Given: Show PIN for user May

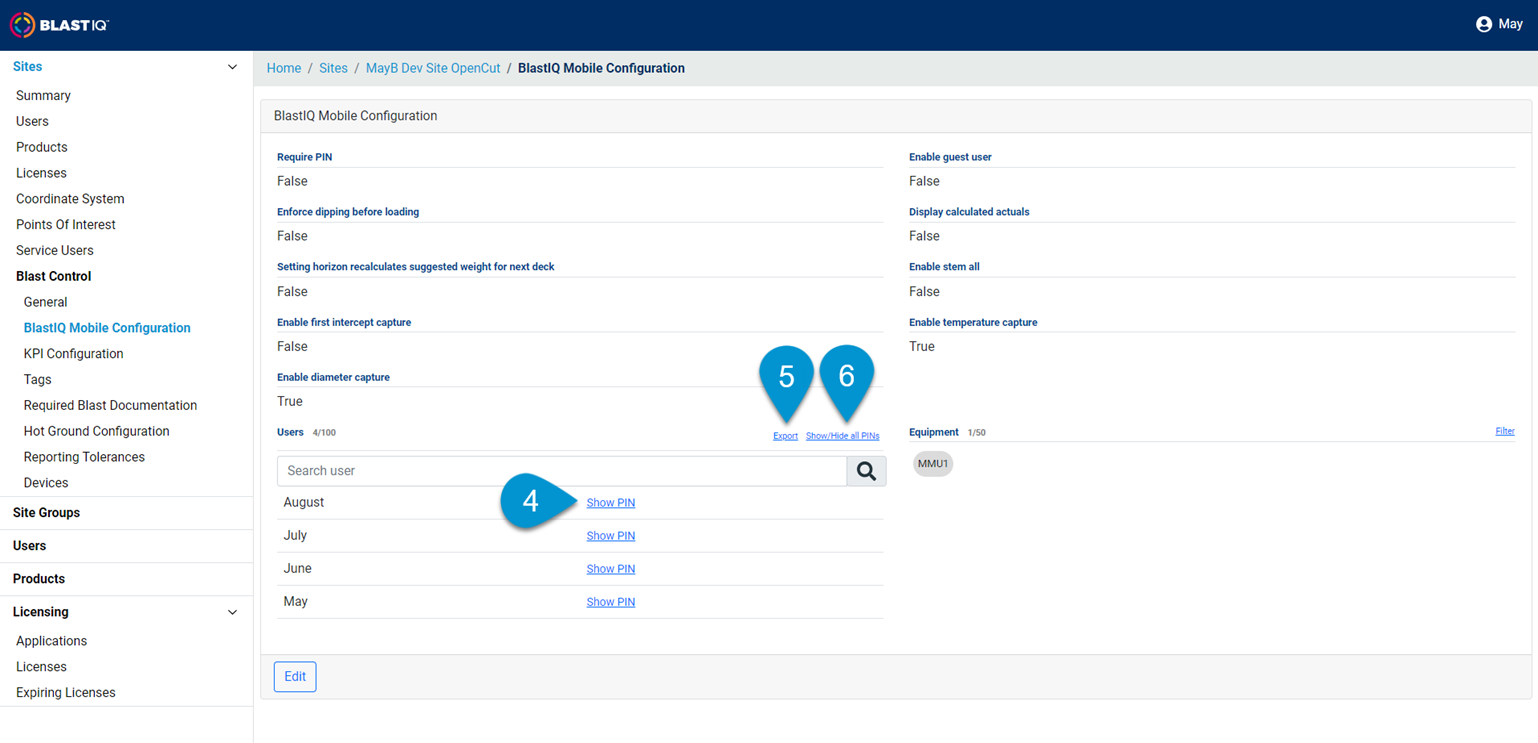Looking at the screenshot, I should click(x=611, y=602).
